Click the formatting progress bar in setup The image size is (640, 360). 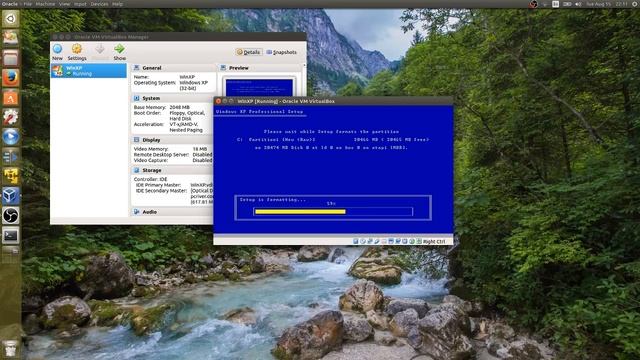coord(333,211)
